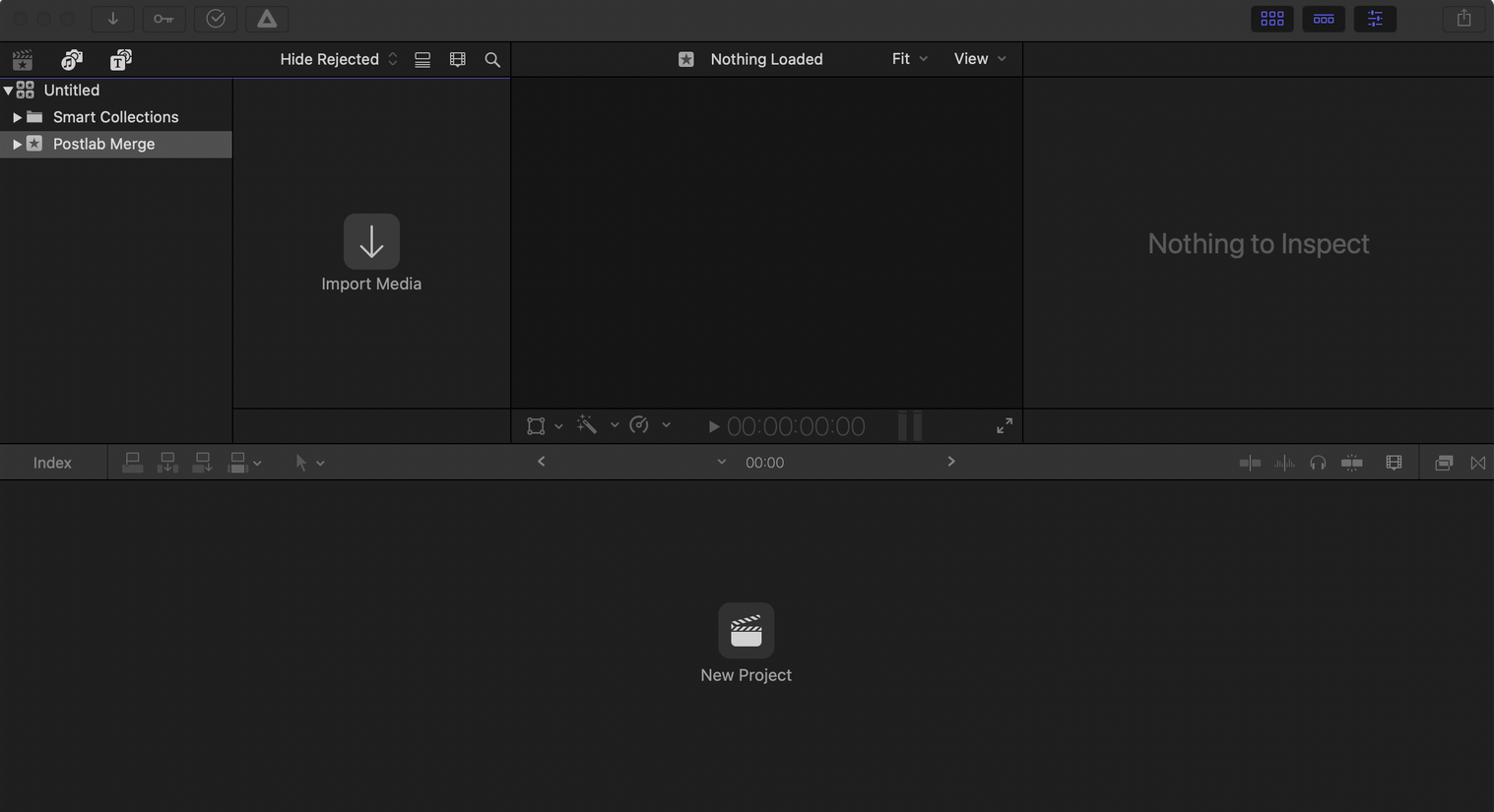Click the Share export icon
1494x812 pixels.
click(x=1463, y=19)
